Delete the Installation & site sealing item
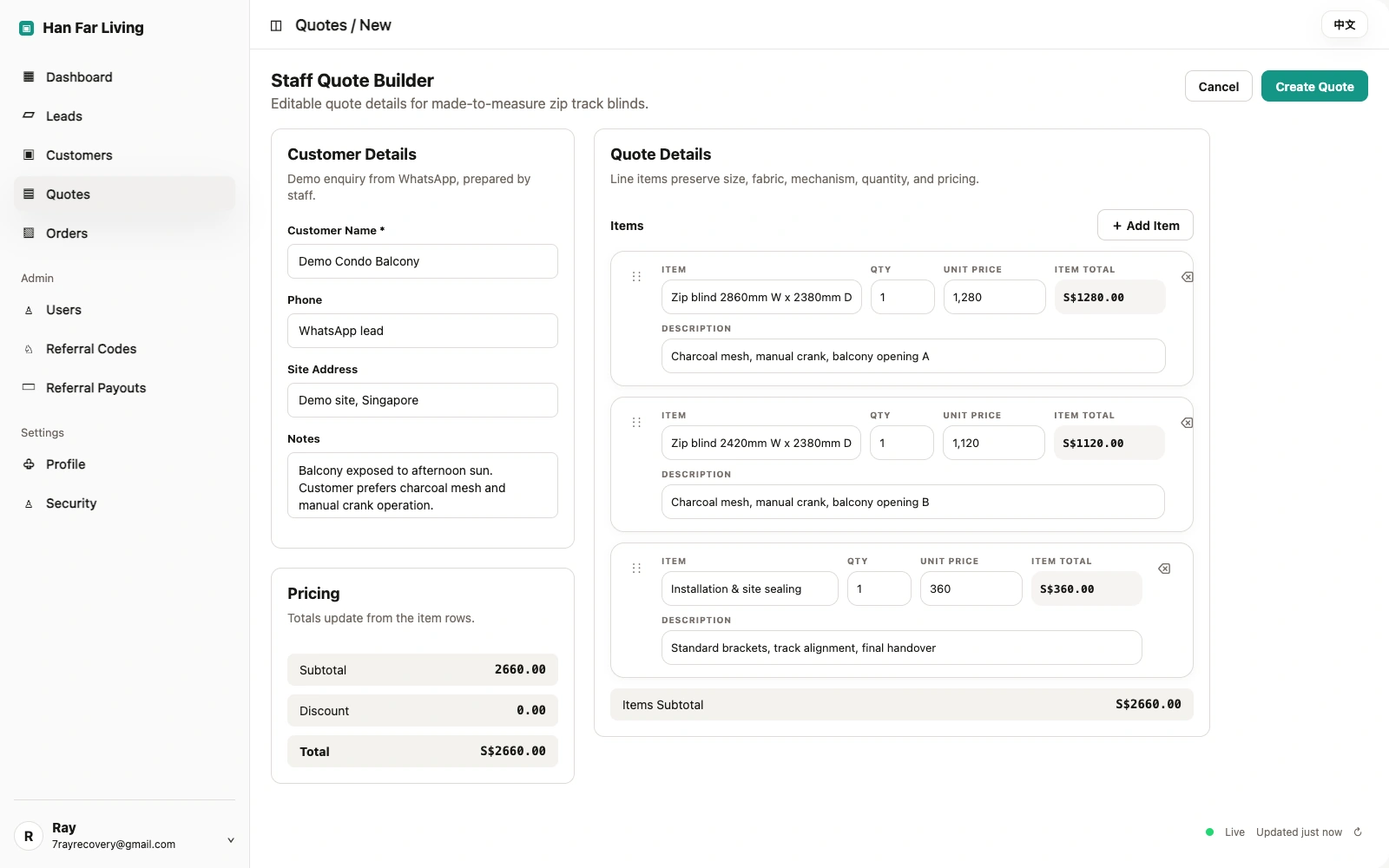Image resolution: width=1389 pixels, height=868 pixels. 1164,569
